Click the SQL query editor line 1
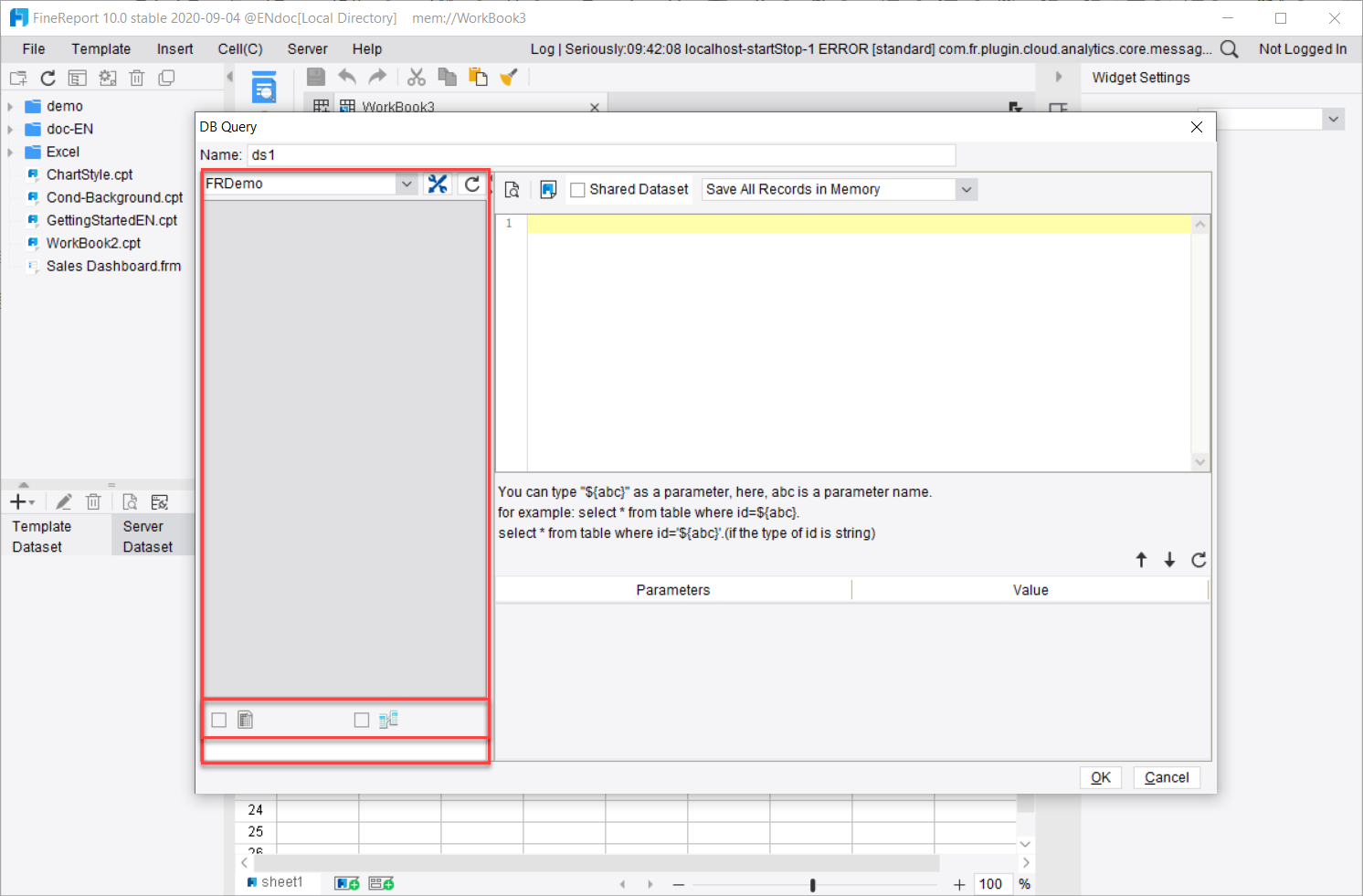The width and height of the screenshot is (1363, 896). (x=859, y=224)
